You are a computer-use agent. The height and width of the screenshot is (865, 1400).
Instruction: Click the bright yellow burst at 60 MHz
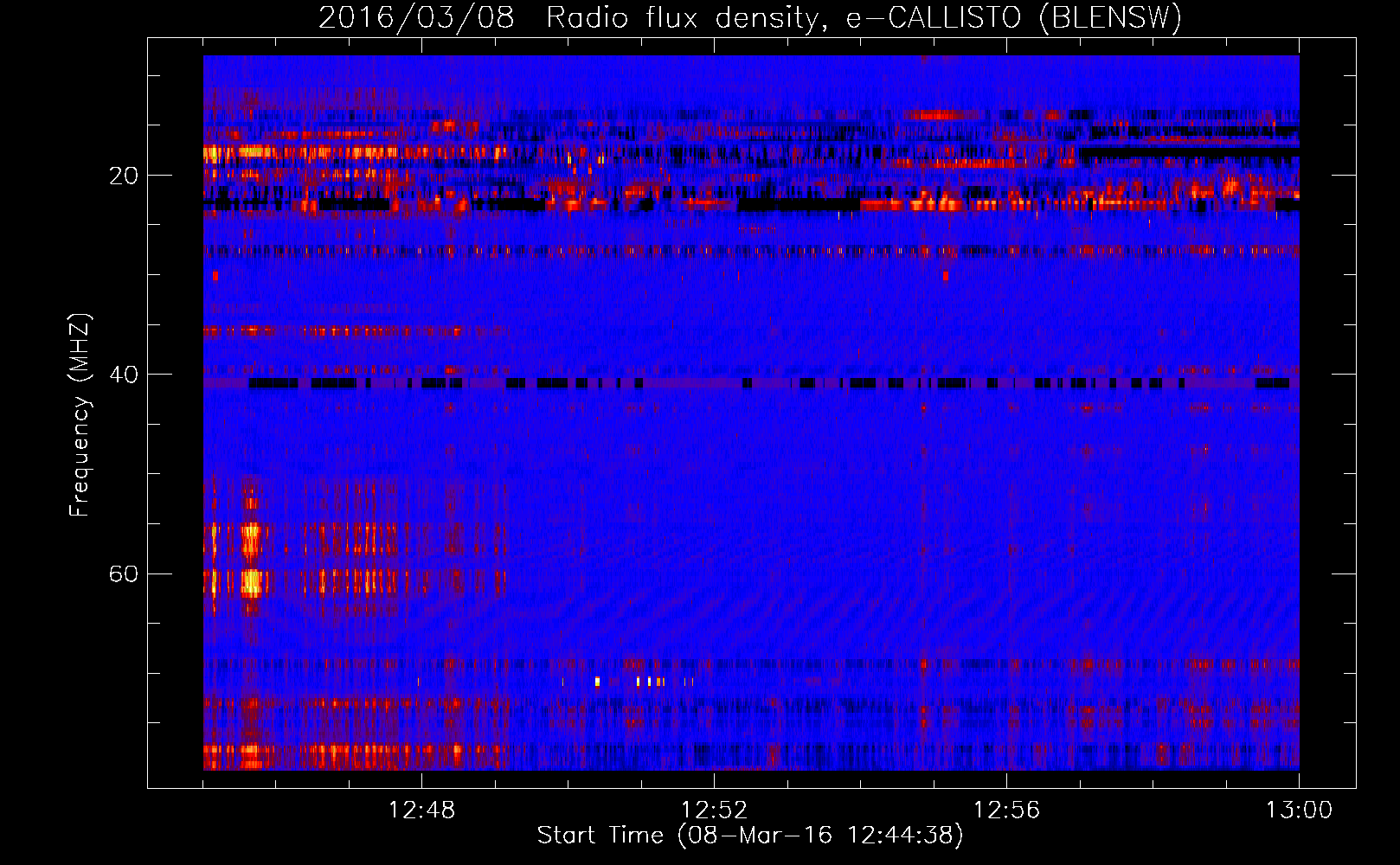251,581
